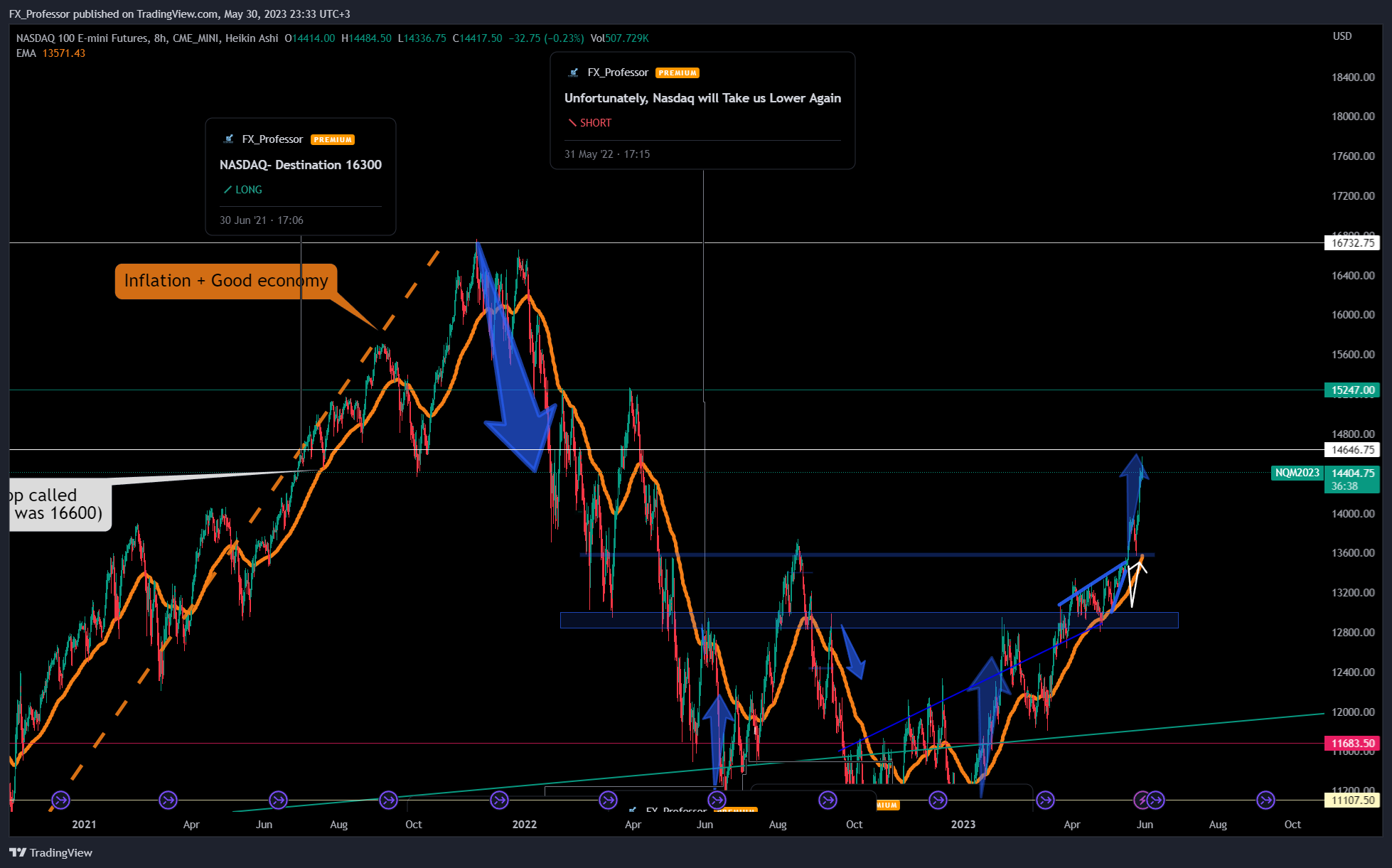Click the green 15247.00 price label
Image resolution: width=1392 pixels, height=868 pixels.
[x=1352, y=390]
